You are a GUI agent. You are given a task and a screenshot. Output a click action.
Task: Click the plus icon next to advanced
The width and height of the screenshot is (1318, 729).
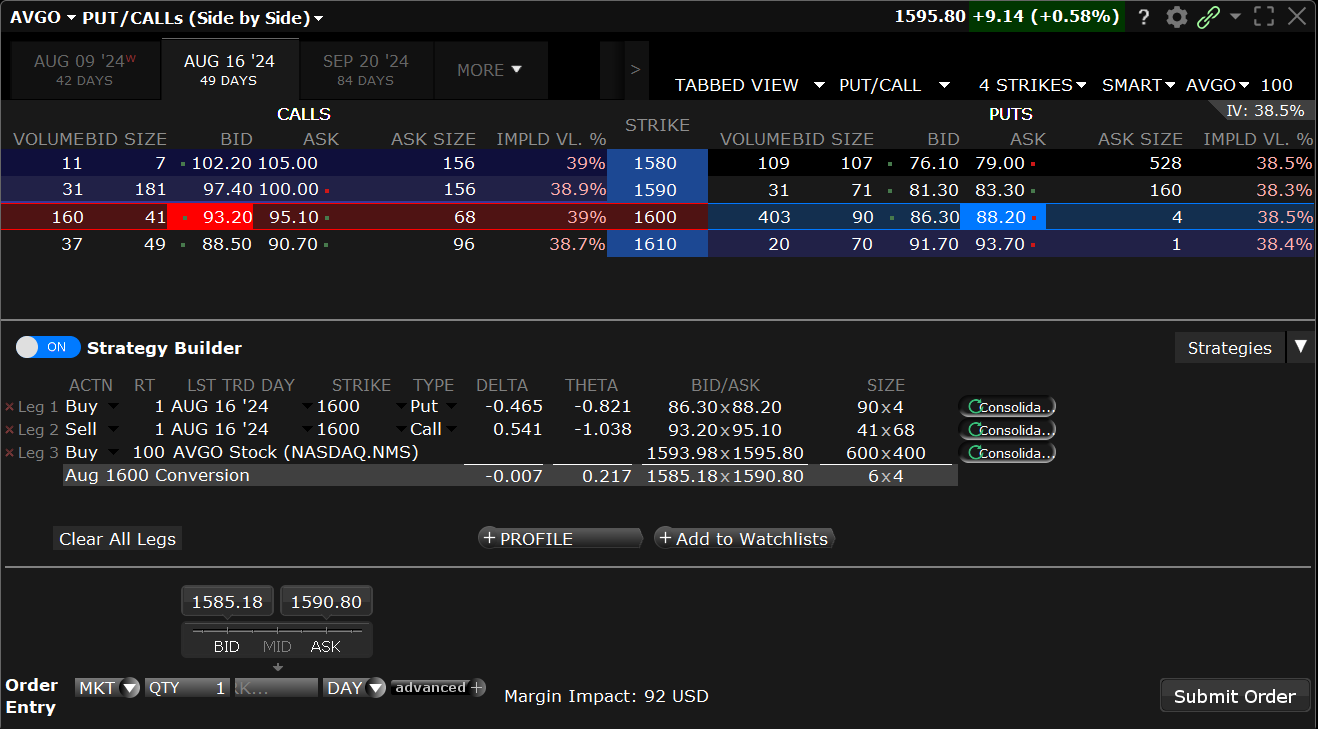(477, 687)
